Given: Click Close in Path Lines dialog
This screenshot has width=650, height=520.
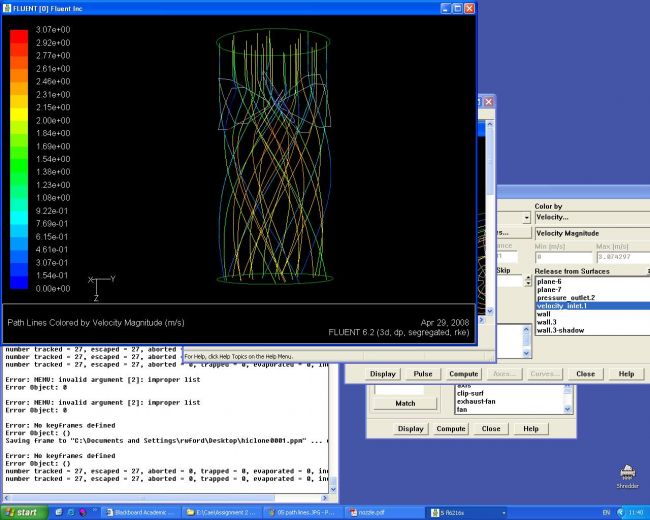Looking at the screenshot, I should point(585,374).
